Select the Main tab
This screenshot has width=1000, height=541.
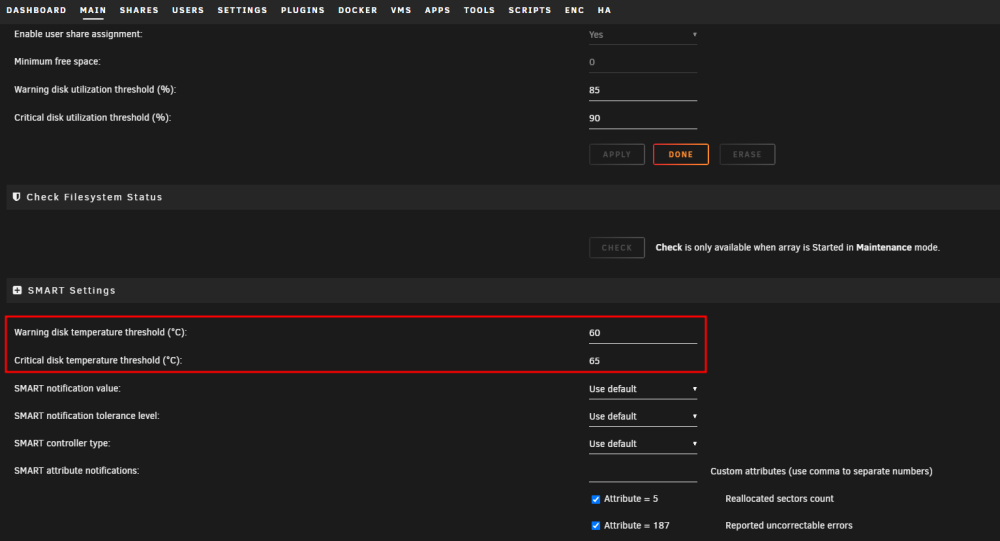click(x=93, y=10)
